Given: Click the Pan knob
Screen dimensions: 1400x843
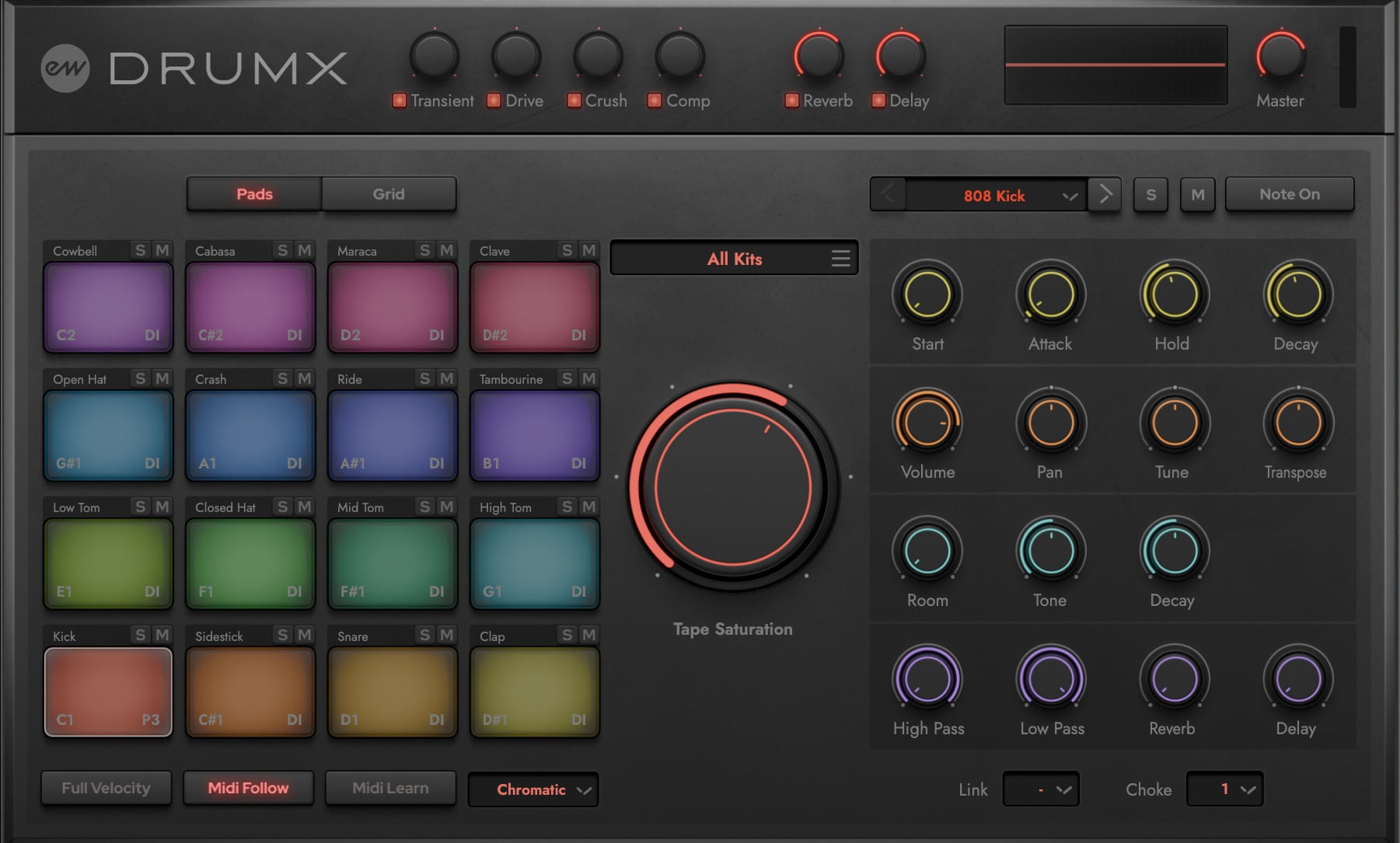Looking at the screenshot, I should point(1050,423).
